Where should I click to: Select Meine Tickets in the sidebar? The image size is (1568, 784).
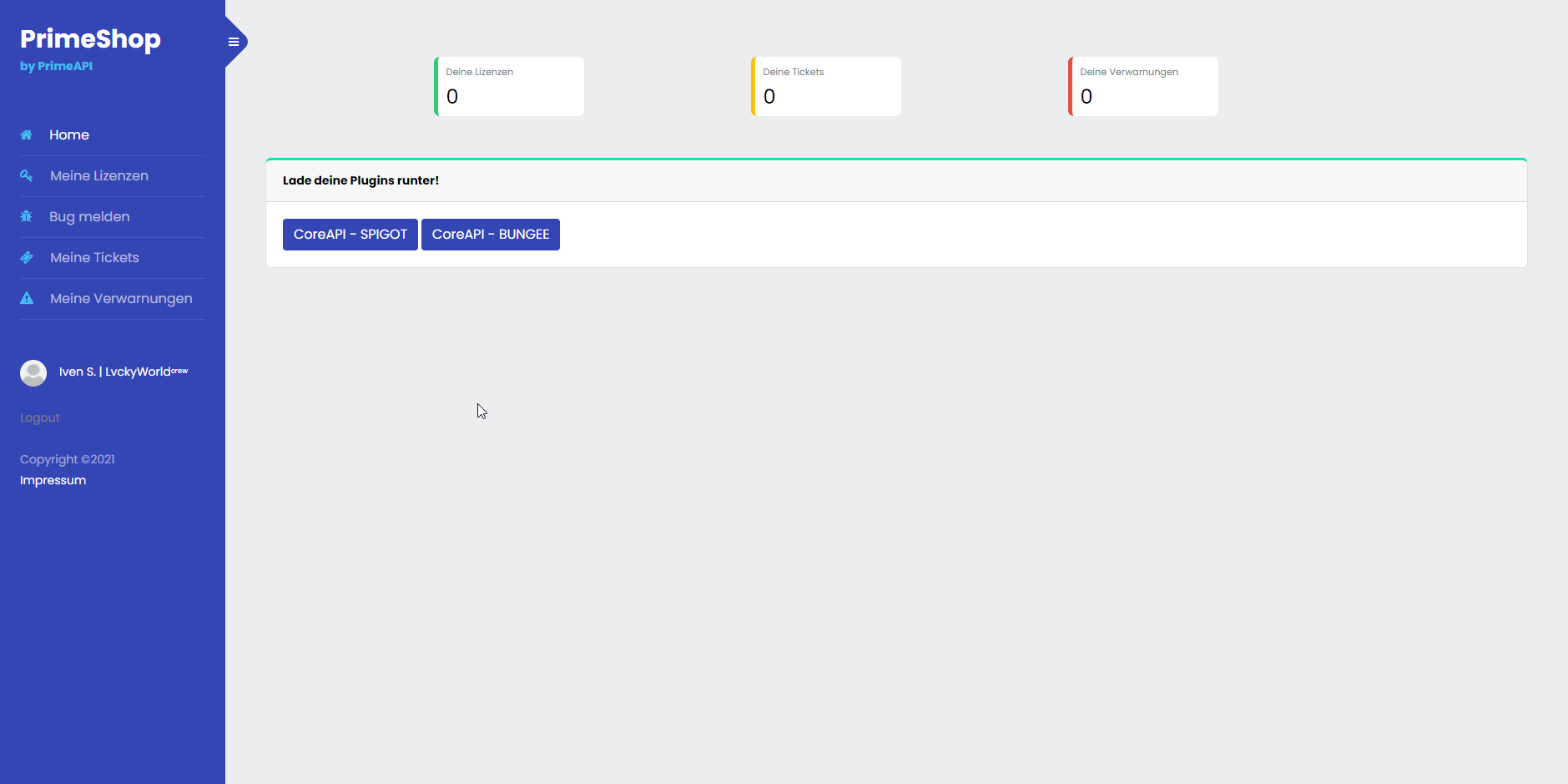pyautogui.click(x=94, y=257)
